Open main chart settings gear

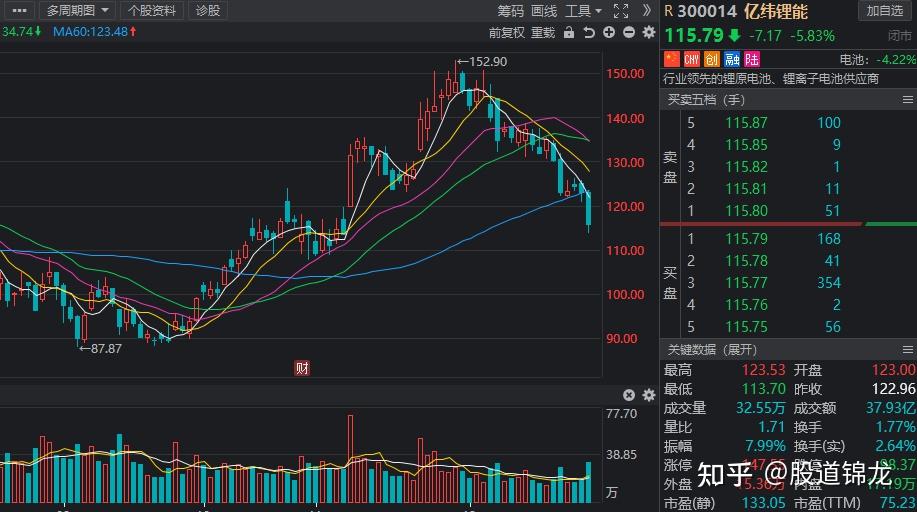[x=649, y=33]
